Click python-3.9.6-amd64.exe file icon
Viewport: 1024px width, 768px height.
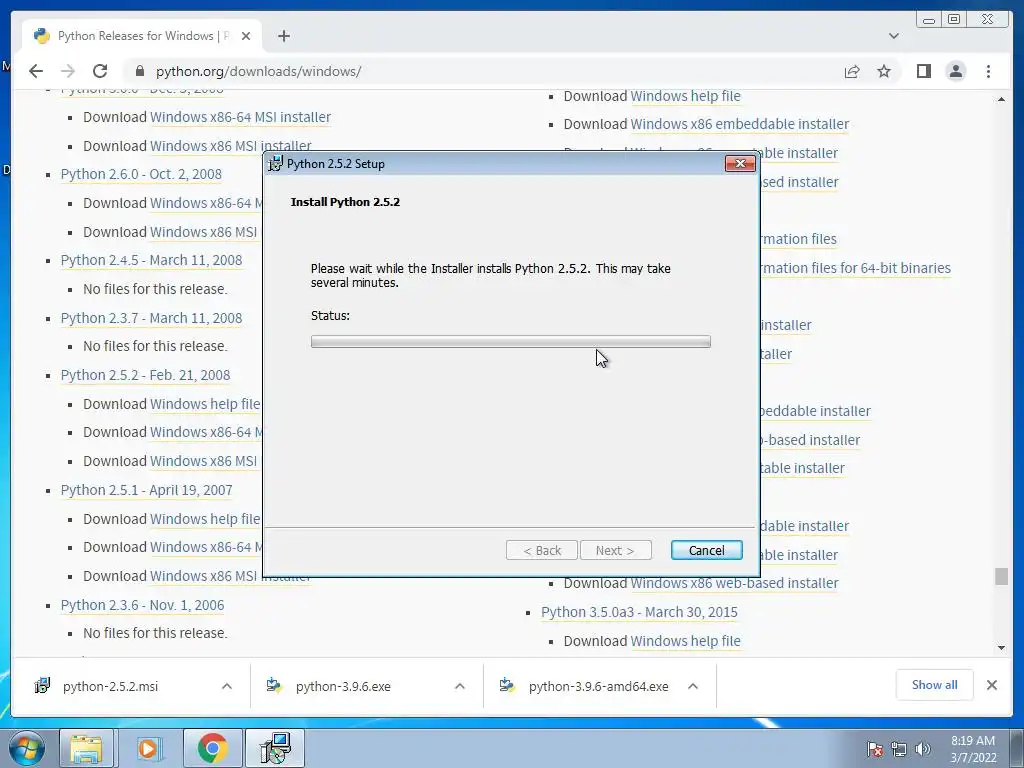pyautogui.click(x=507, y=685)
